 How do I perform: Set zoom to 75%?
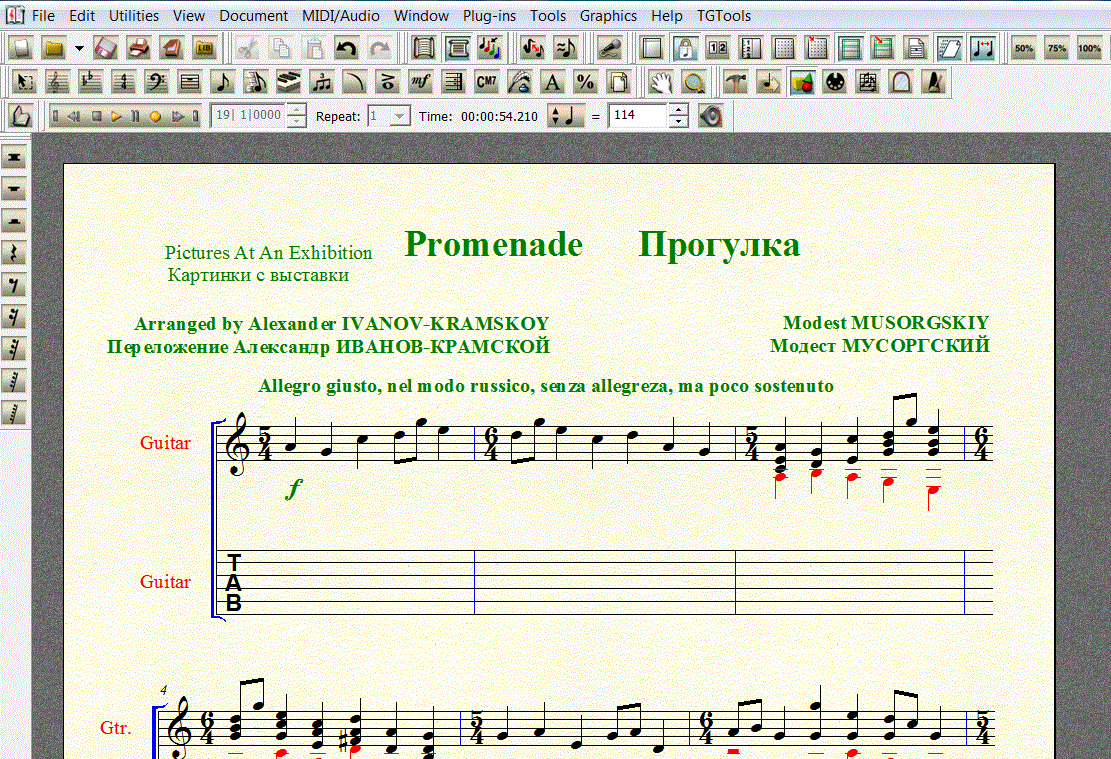pos(1056,48)
